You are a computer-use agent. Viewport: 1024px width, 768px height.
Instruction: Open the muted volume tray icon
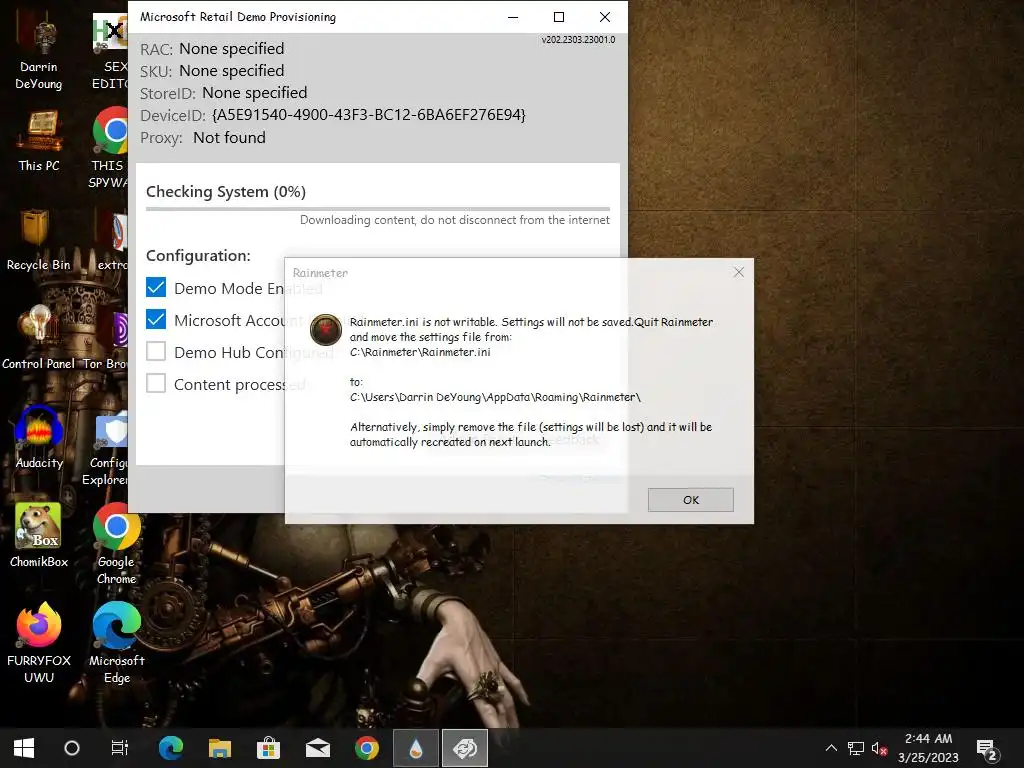click(879, 748)
